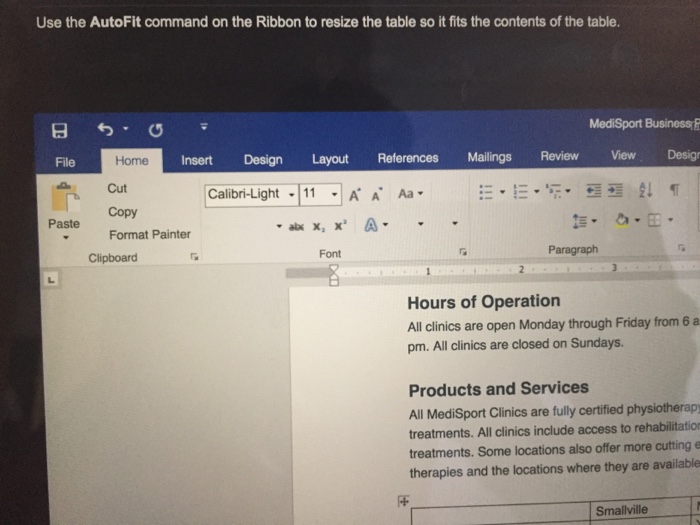700x525 pixels.
Task: Click Sort A-Z icon
Action: click(646, 190)
